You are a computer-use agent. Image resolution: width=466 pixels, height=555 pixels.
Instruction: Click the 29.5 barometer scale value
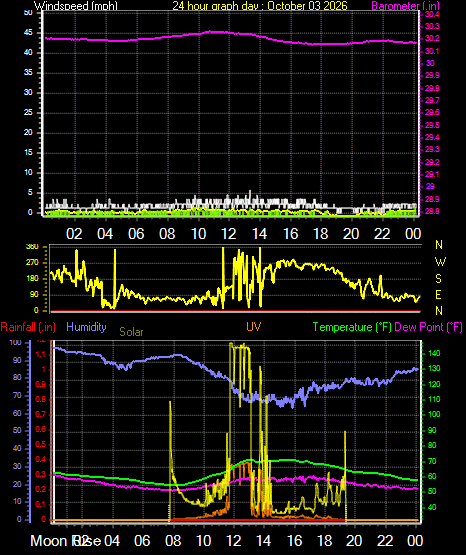[x=432, y=125]
